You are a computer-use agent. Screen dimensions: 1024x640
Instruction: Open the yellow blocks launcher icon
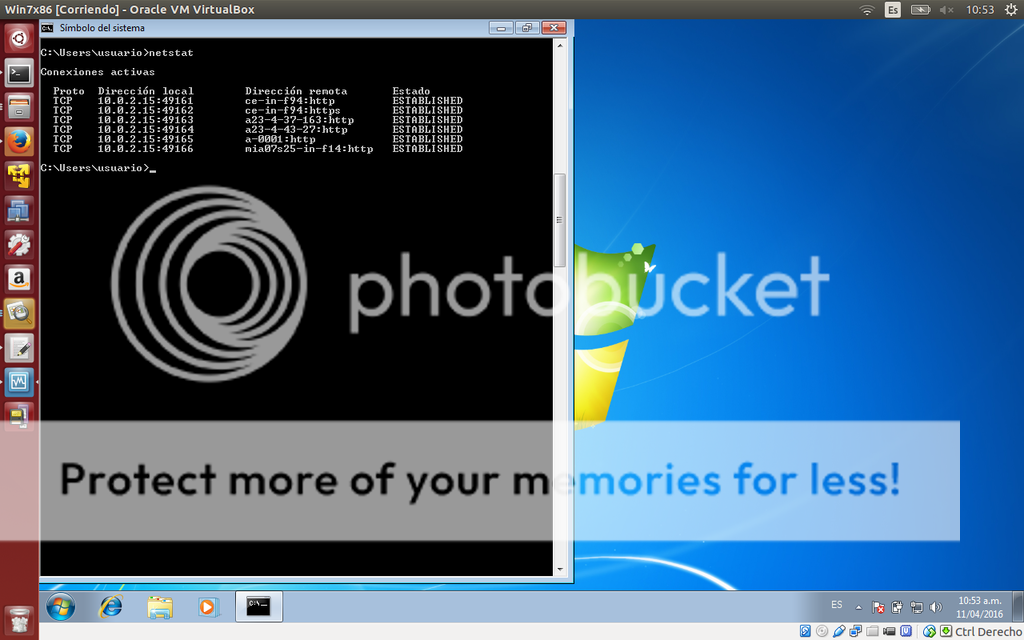(19, 176)
